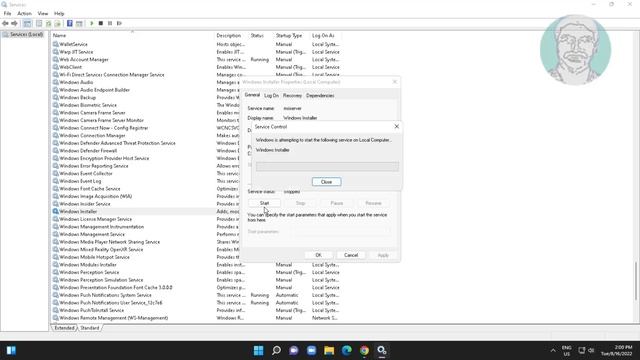Switch to the Dependencies tab
640x360 pixels.
320,96
